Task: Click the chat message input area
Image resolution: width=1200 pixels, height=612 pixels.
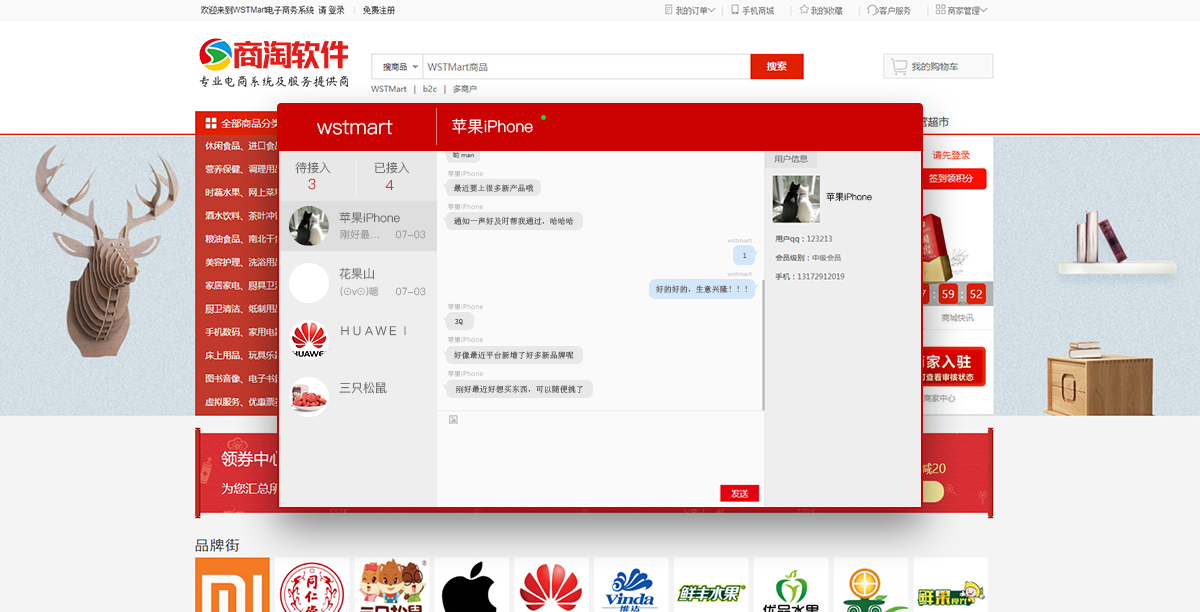Action: pyautogui.click(x=600, y=456)
